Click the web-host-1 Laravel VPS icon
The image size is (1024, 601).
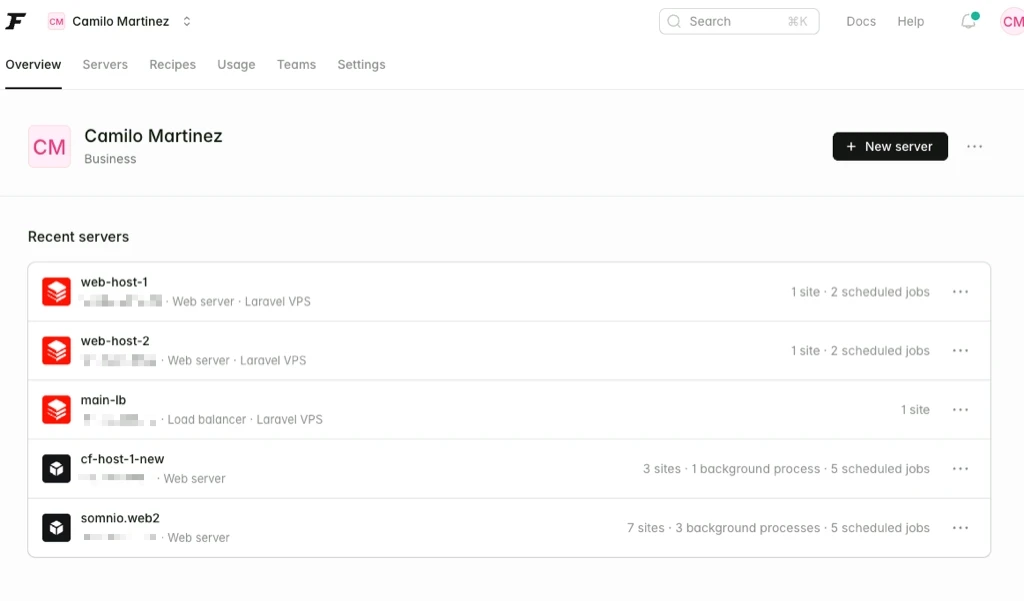point(56,292)
